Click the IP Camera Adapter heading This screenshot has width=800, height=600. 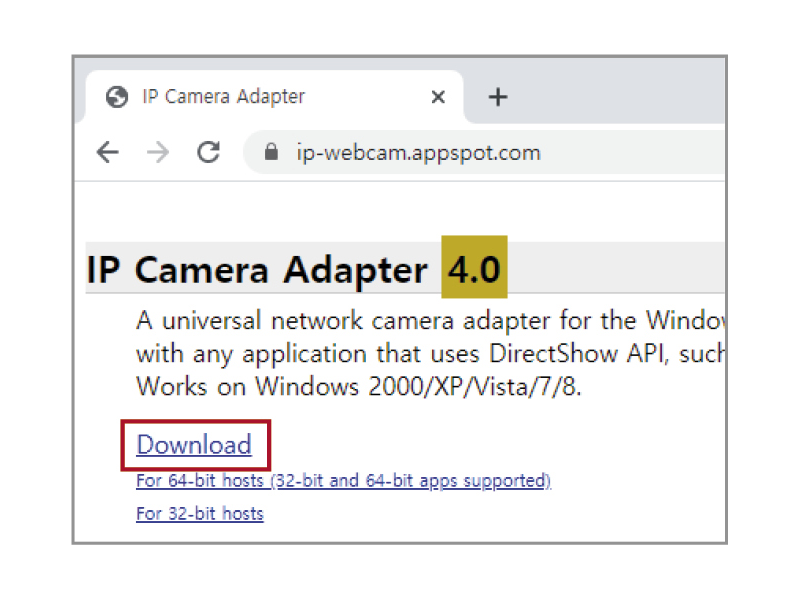point(257,269)
